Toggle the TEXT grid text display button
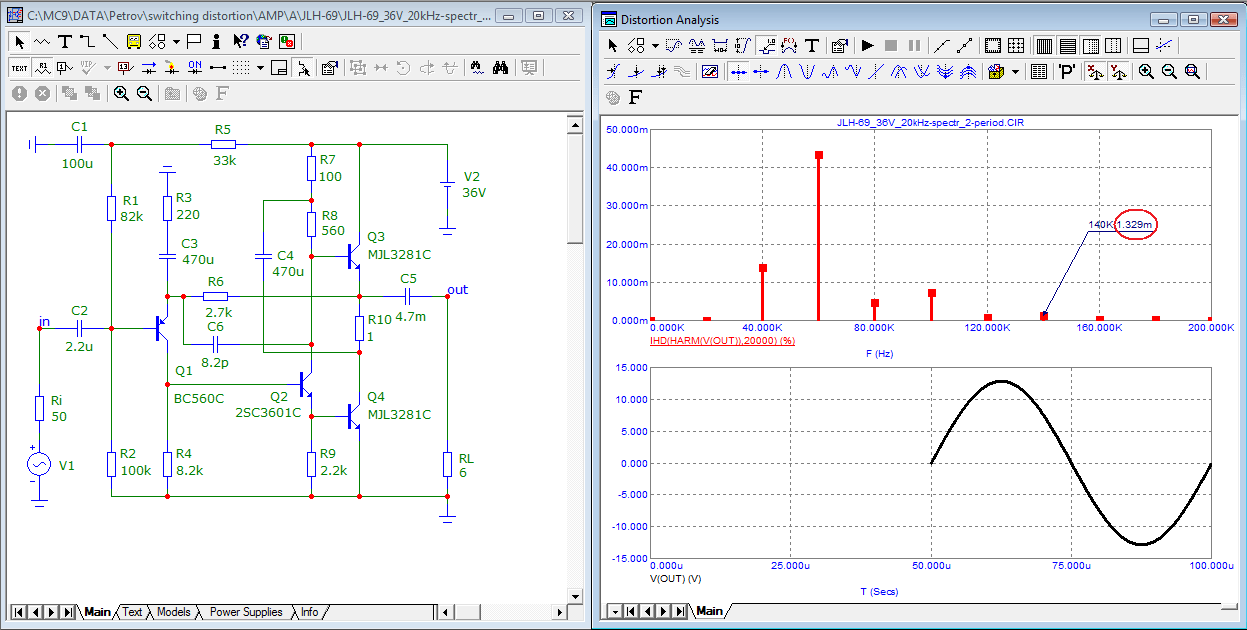The height and width of the screenshot is (630, 1247). (19, 68)
